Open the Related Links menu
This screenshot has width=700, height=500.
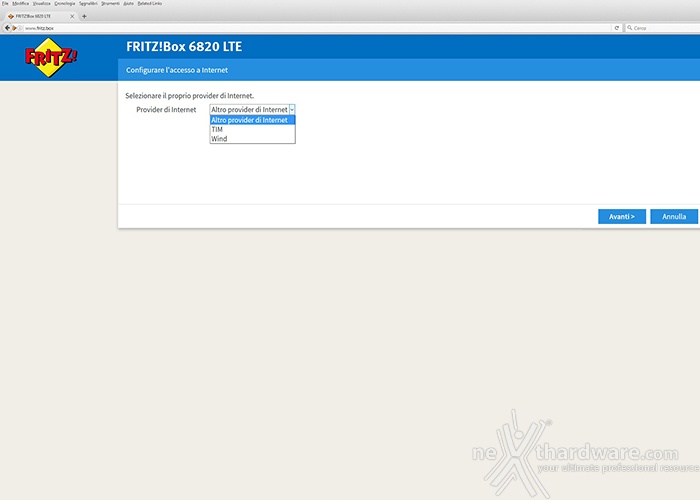(150, 4)
